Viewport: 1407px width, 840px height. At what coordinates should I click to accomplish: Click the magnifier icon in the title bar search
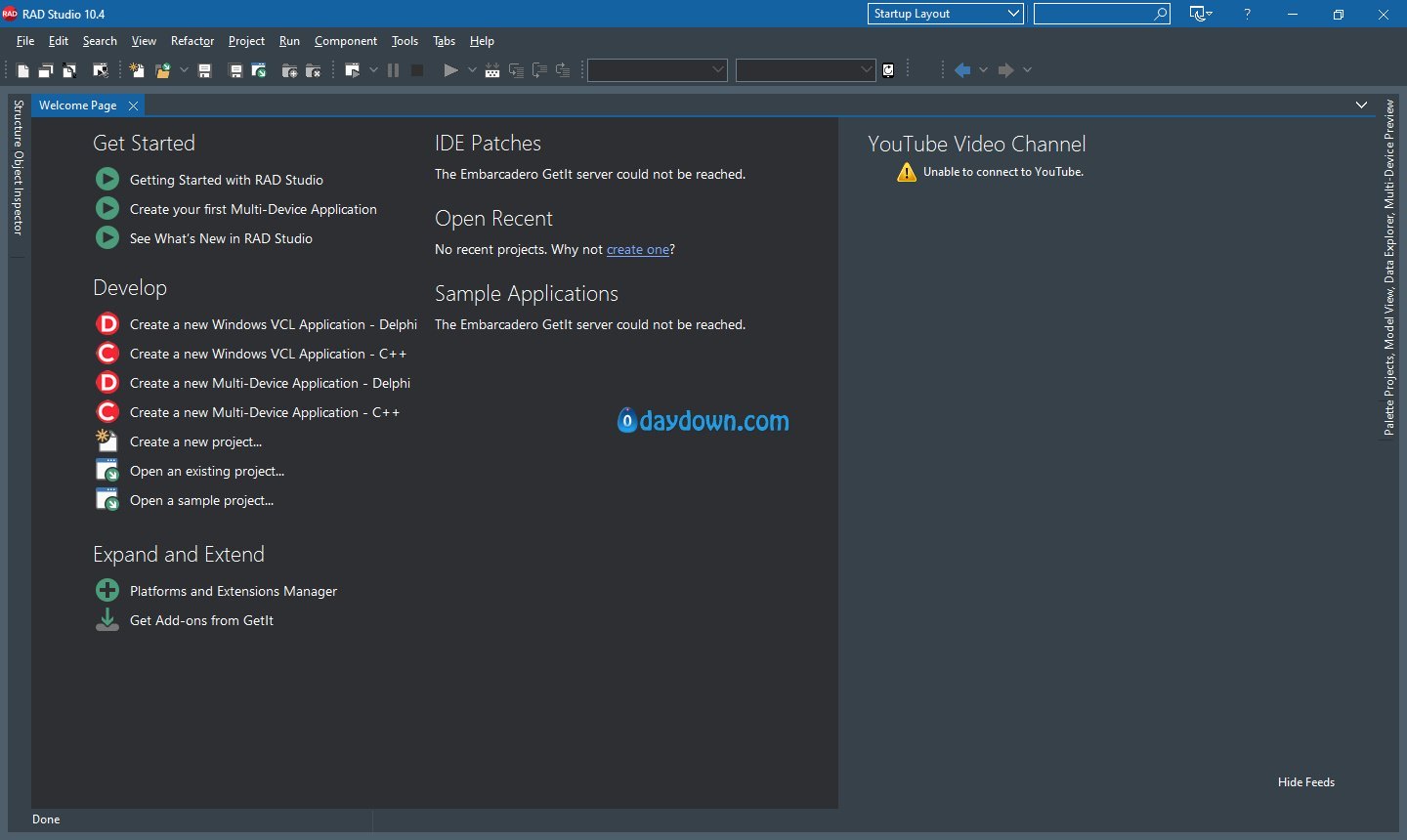pyautogui.click(x=1160, y=14)
